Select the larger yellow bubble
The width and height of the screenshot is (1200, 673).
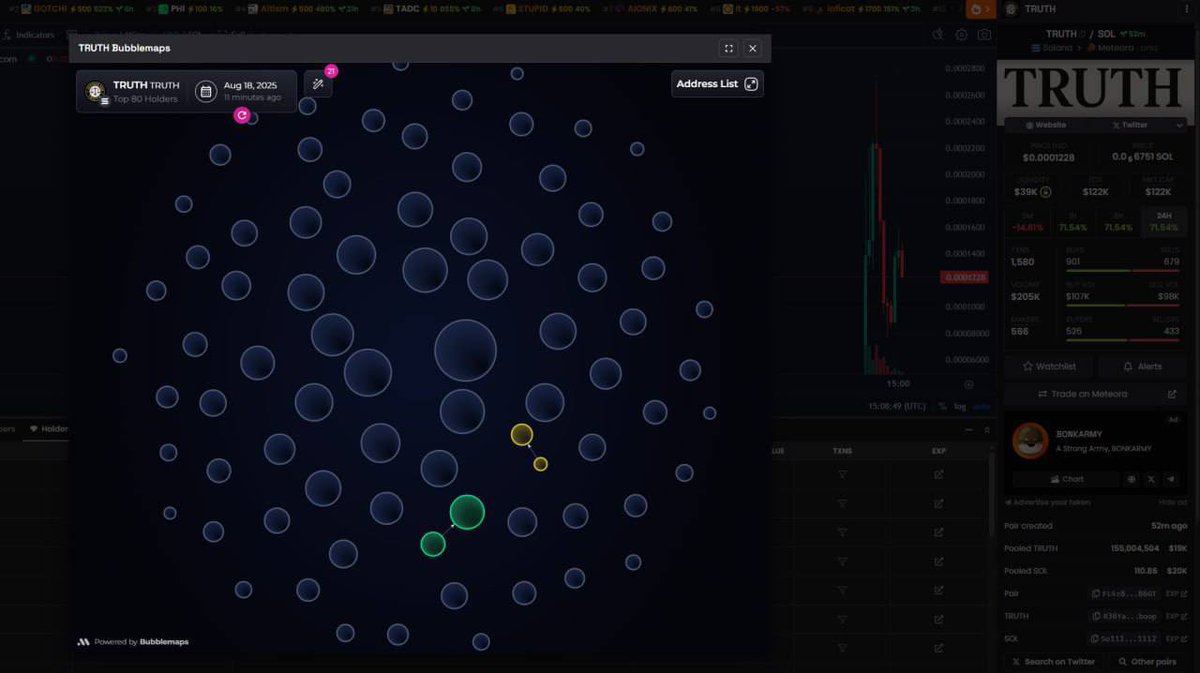[522, 435]
